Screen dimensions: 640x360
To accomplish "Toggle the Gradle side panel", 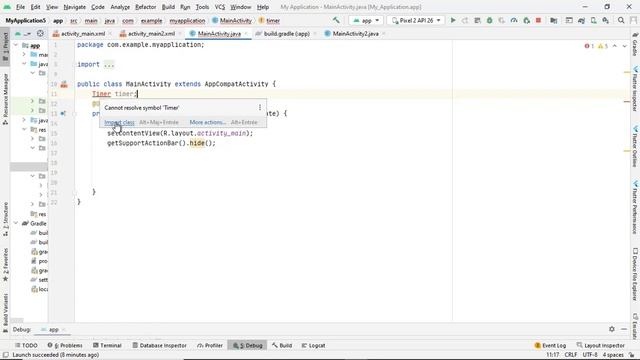I will 635,44.
